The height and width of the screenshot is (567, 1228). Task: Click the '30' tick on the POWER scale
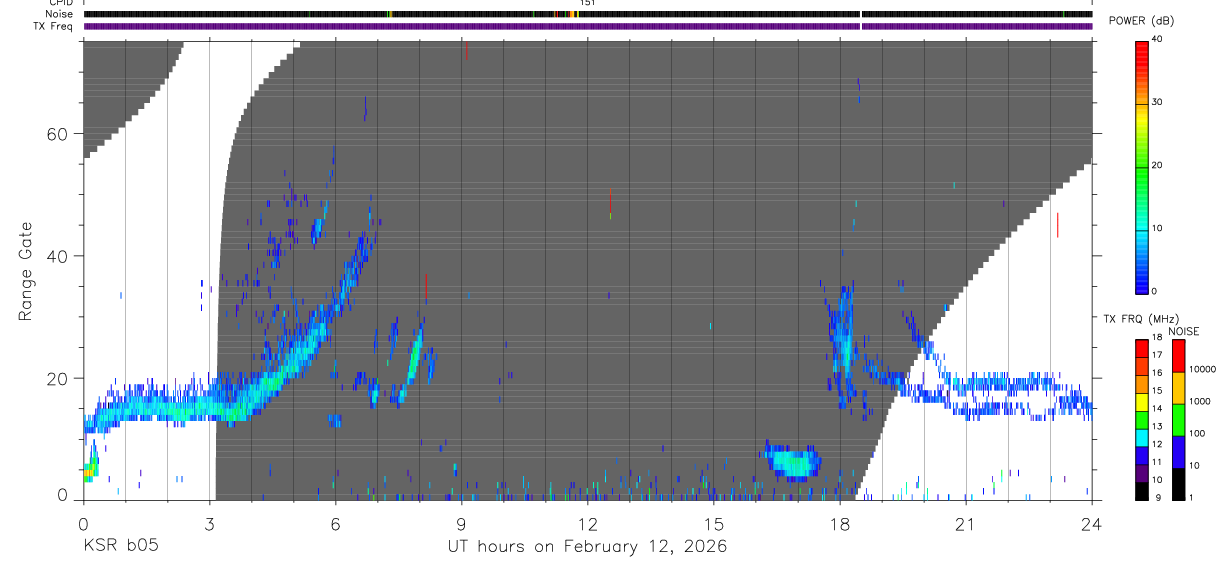(1158, 103)
